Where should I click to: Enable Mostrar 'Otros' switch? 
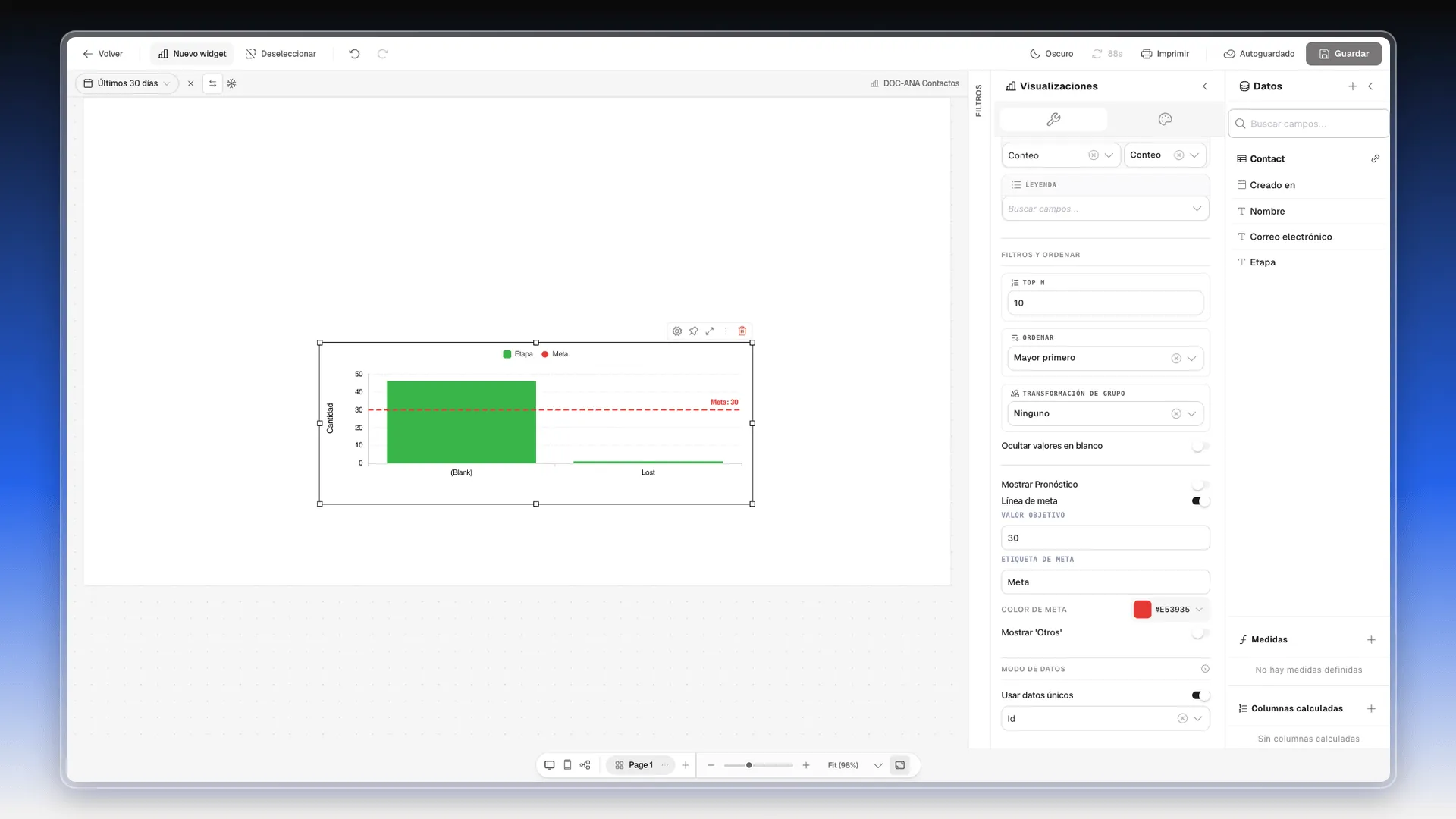1200,633
